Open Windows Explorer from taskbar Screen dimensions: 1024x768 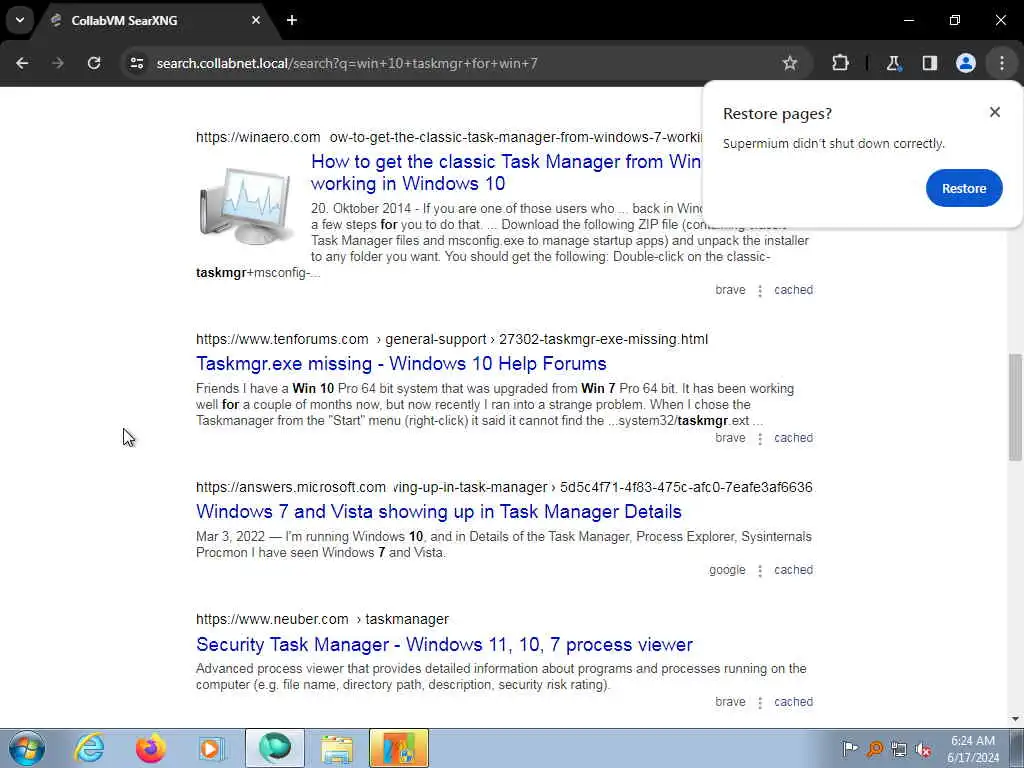coord(336,748)
